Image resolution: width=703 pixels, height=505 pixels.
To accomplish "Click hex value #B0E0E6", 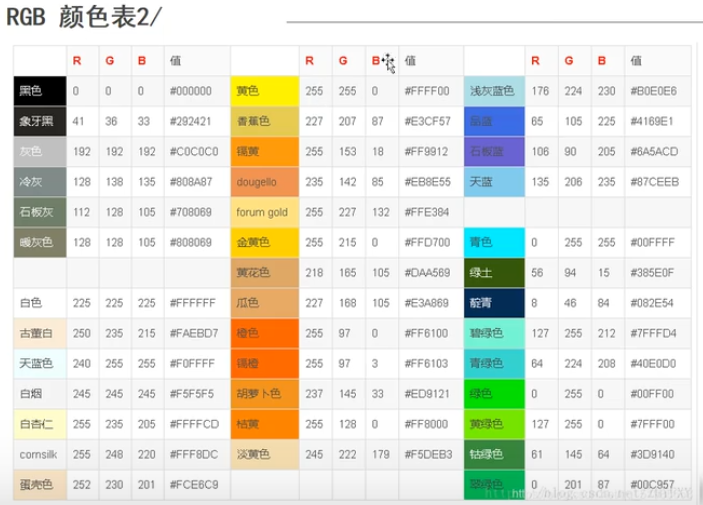I will click(653, 91).
